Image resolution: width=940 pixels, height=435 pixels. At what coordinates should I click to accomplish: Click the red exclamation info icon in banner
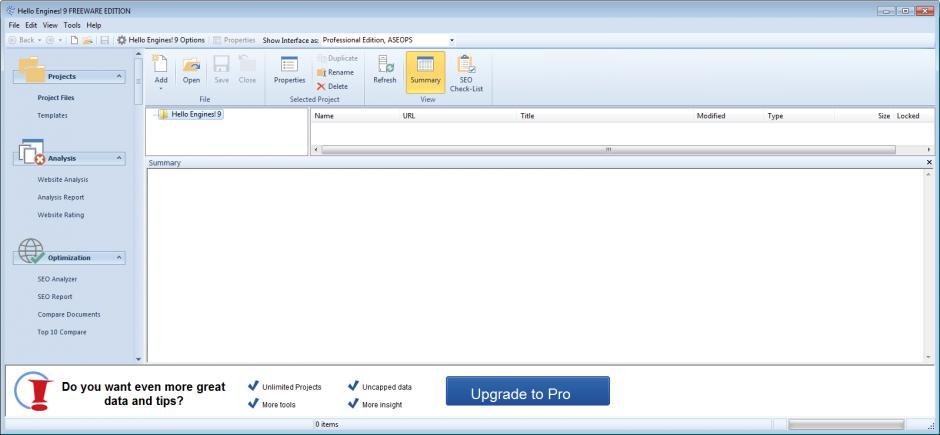(35, 392)
